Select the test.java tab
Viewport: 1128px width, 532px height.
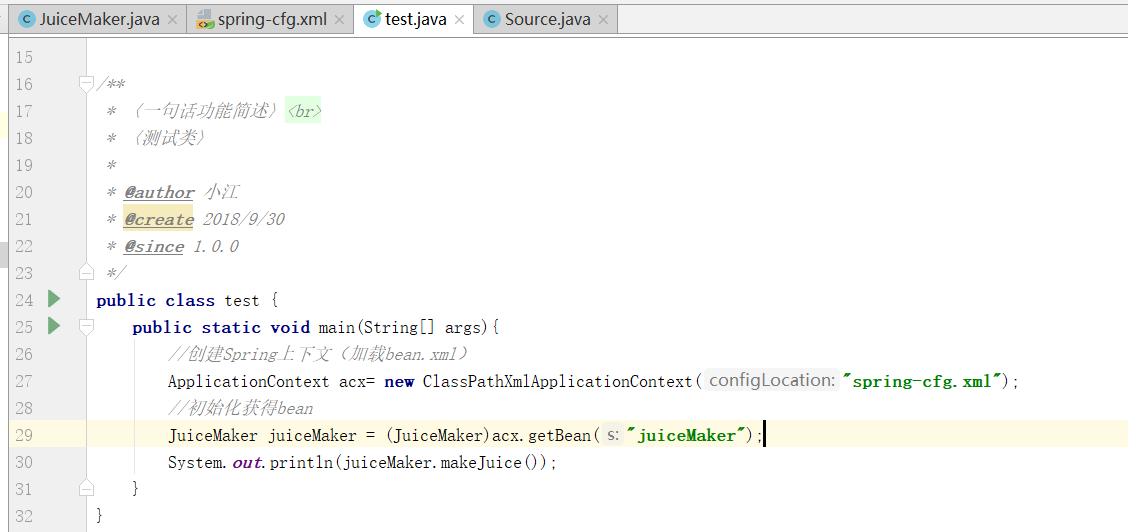tap(414, 19)
